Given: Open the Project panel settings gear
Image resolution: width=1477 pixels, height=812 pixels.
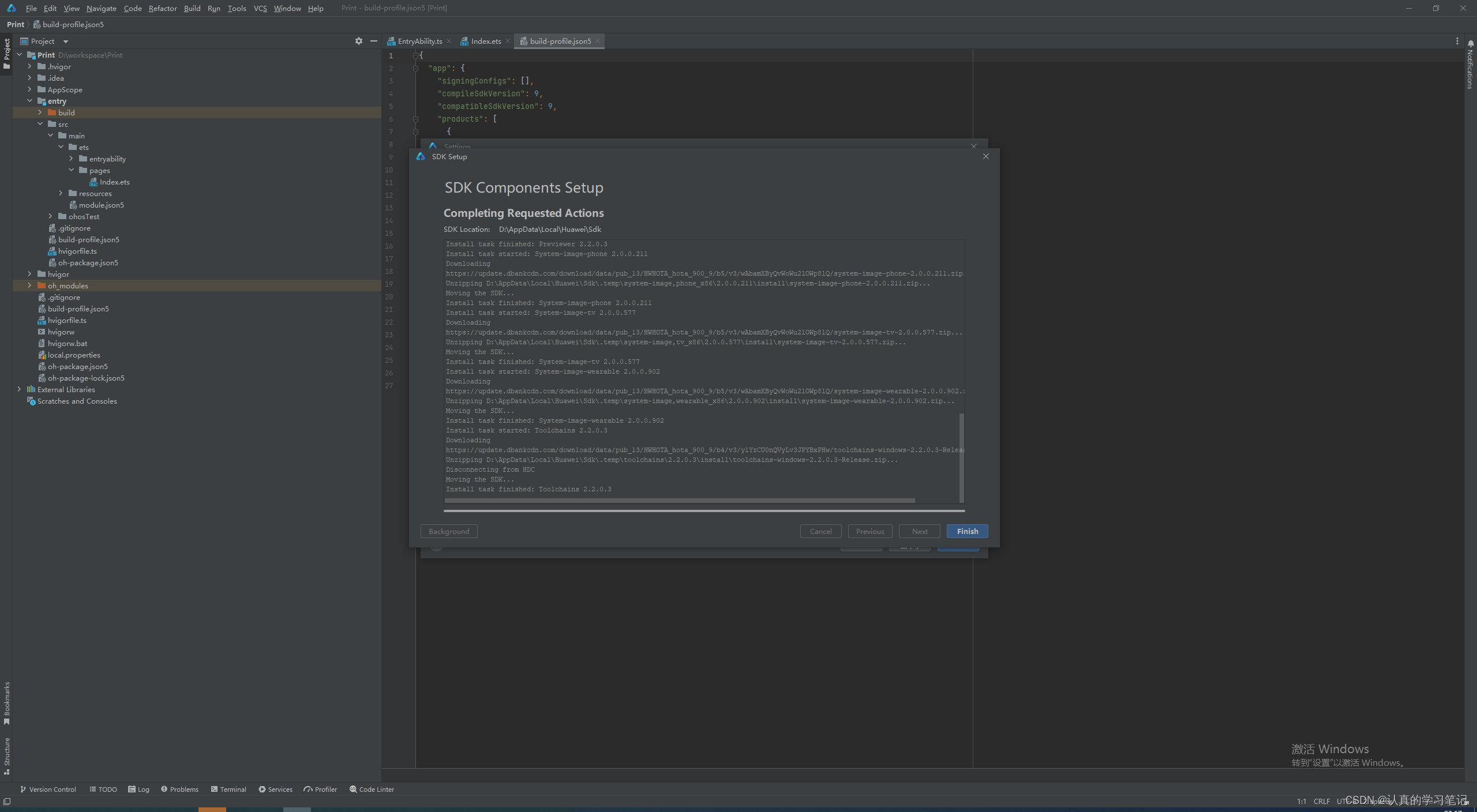Looking at the screenshot, I should (358, 41).
